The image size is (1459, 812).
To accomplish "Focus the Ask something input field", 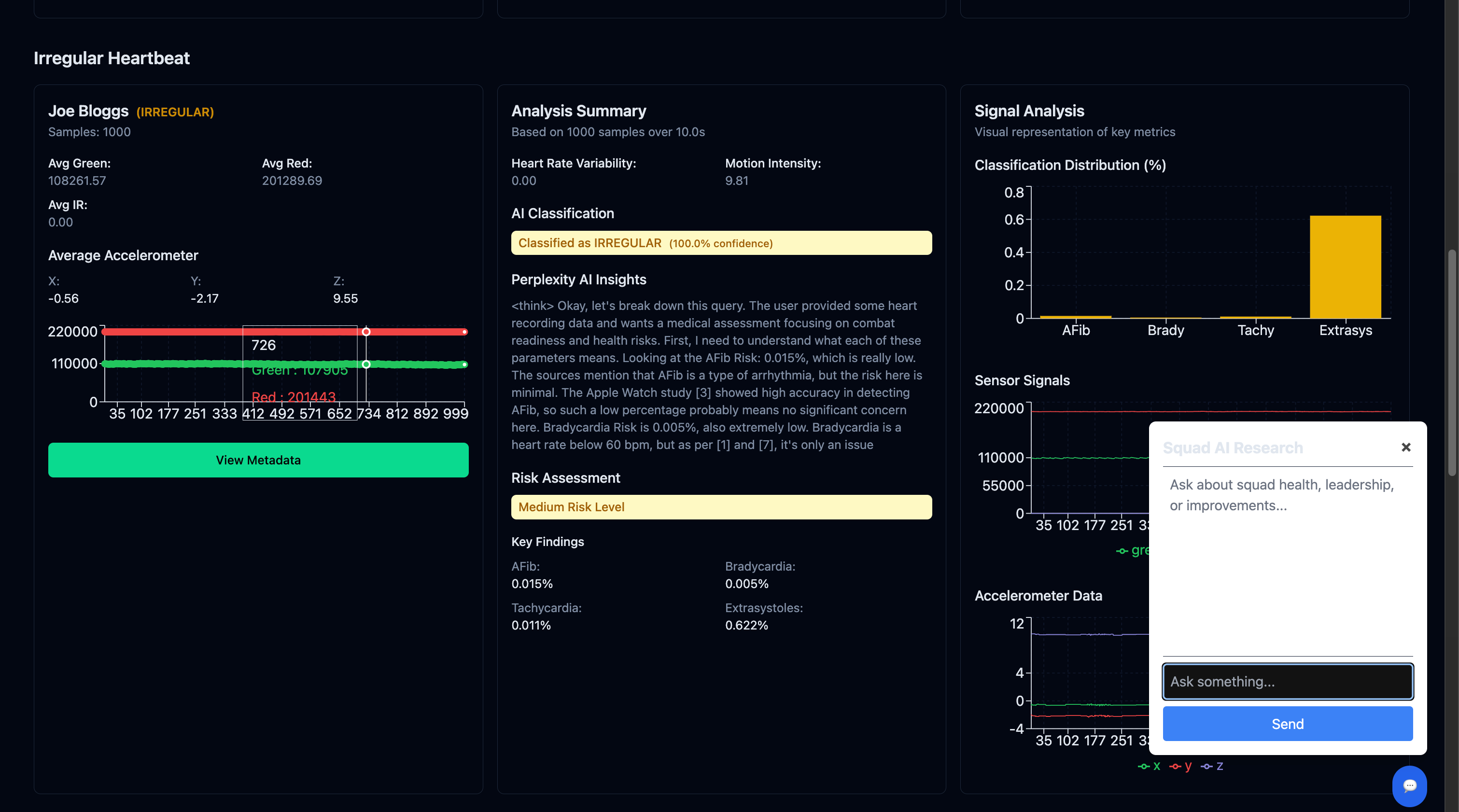I will [x=1288, y=681].
